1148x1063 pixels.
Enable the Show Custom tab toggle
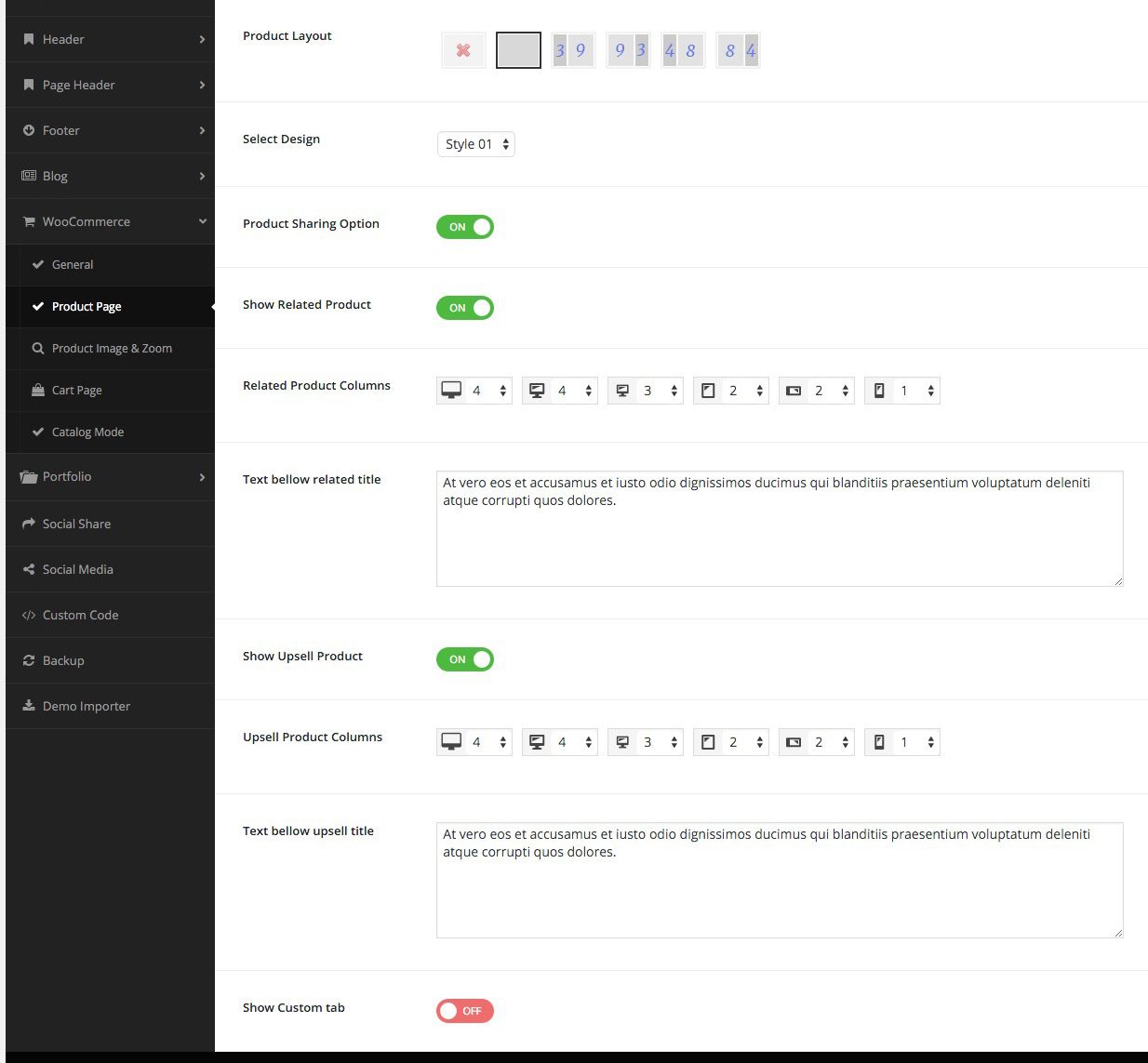coord(465,1011)
